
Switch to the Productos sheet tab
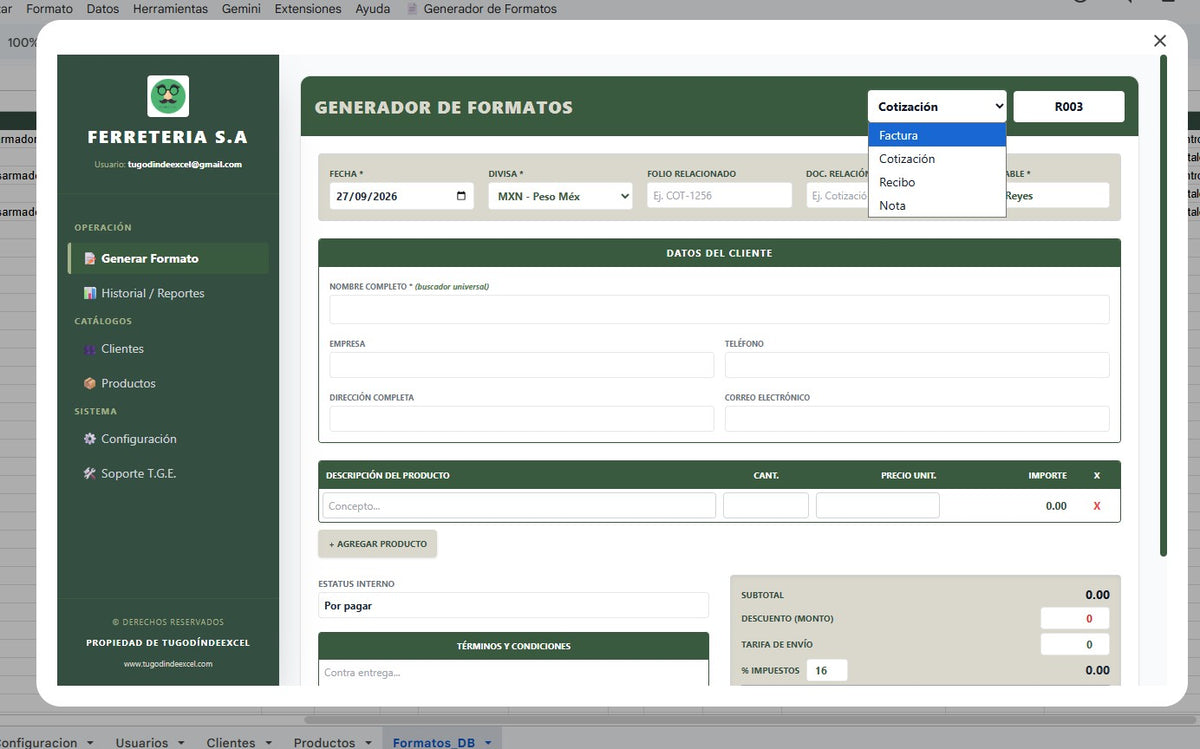[324, 743]
